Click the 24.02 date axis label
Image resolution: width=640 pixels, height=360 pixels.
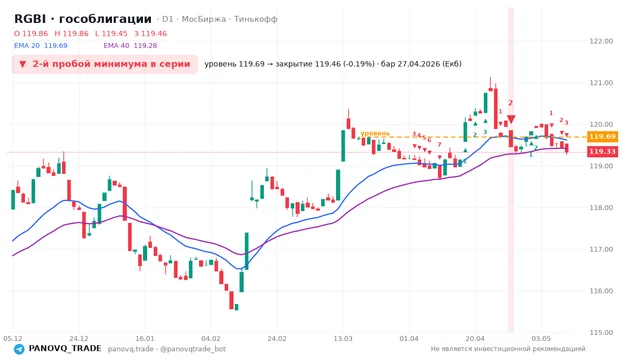tap(277, 338)
